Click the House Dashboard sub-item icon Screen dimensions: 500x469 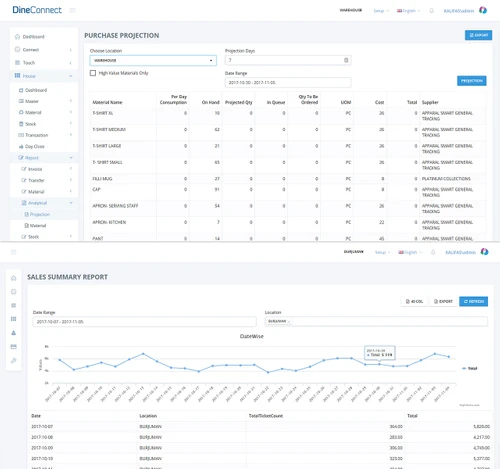point(21,90)
